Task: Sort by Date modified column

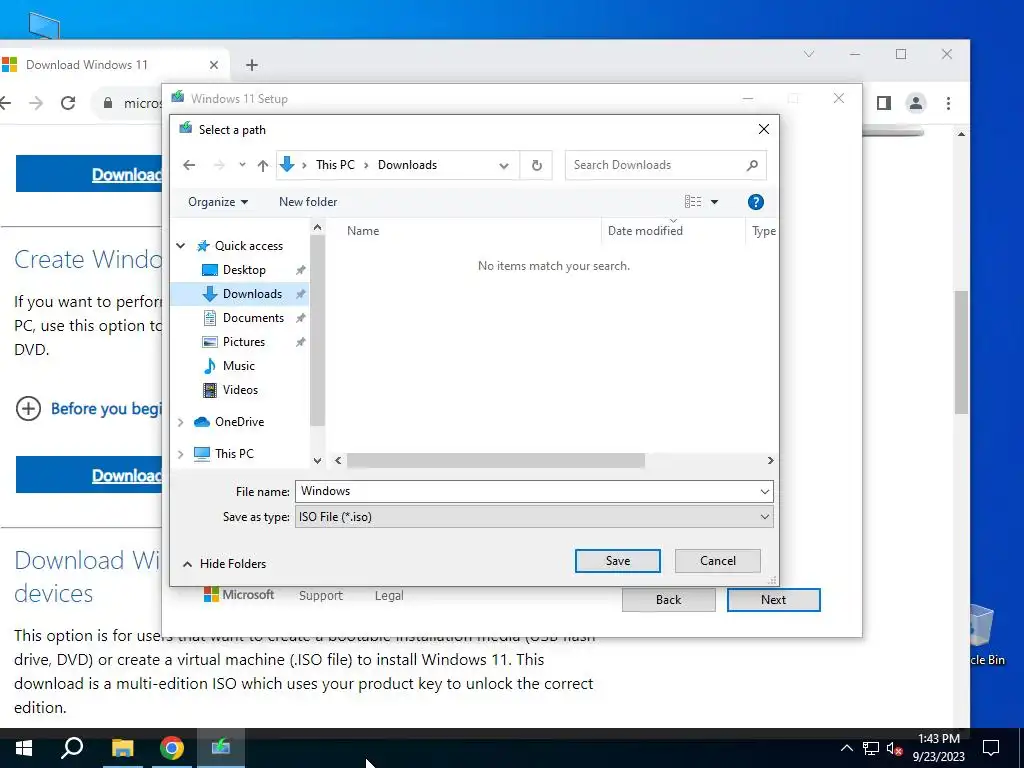Action: [x=645, y=231]
